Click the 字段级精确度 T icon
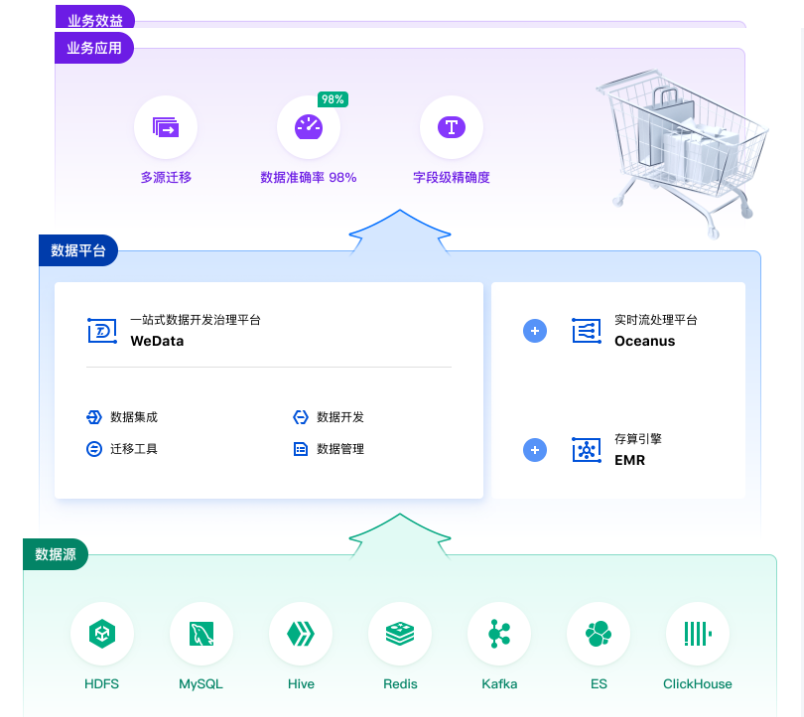 coord(451,127)
